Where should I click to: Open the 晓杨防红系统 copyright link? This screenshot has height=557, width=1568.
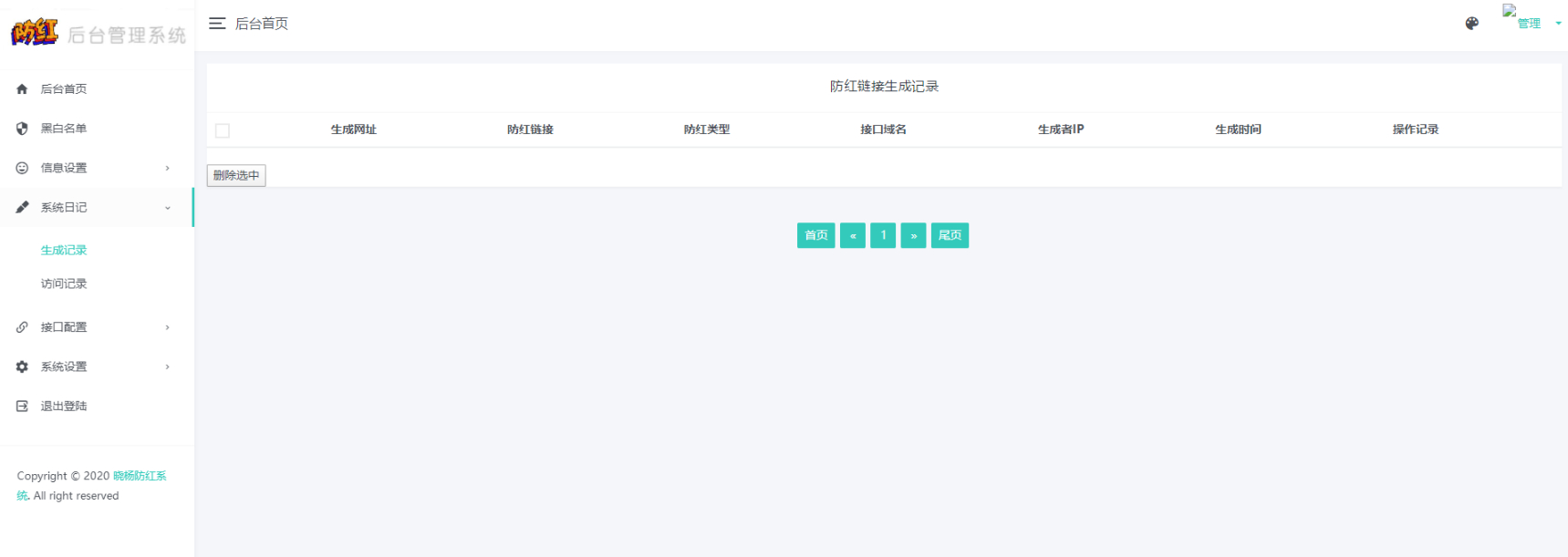tap(91, 486)
